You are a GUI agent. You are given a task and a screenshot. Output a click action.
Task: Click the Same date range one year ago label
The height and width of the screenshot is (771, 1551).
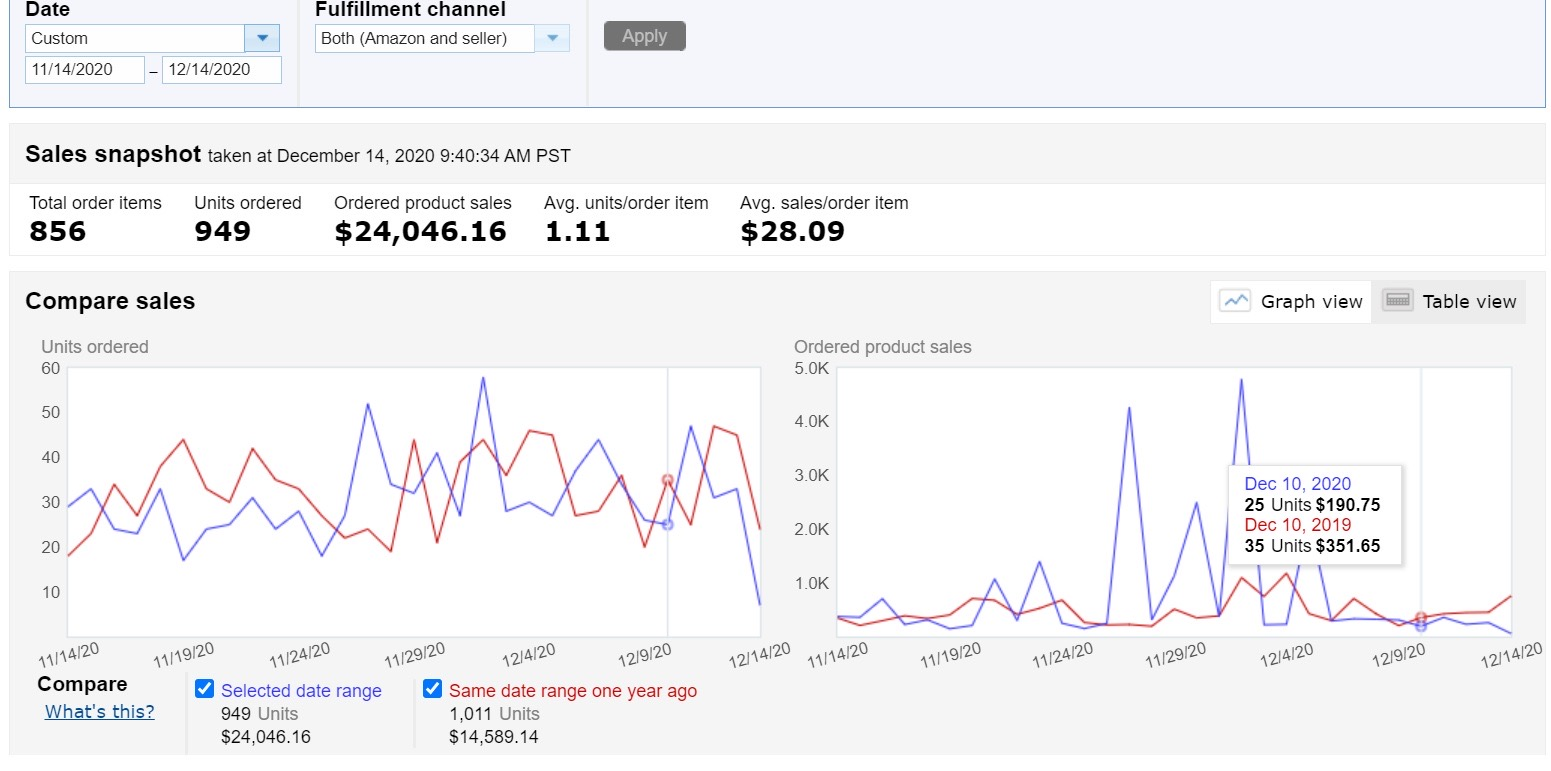(573, 691)
